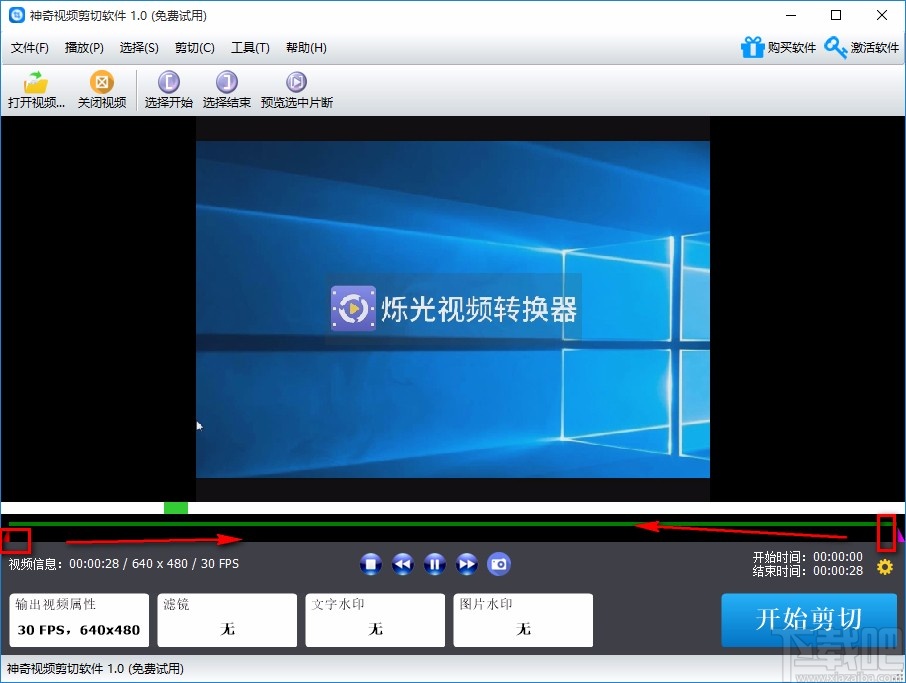Open the 输出视频属性 output properties panel
Image resolution: width=906 pixels, height=683 pixels.
pos(79,620)
